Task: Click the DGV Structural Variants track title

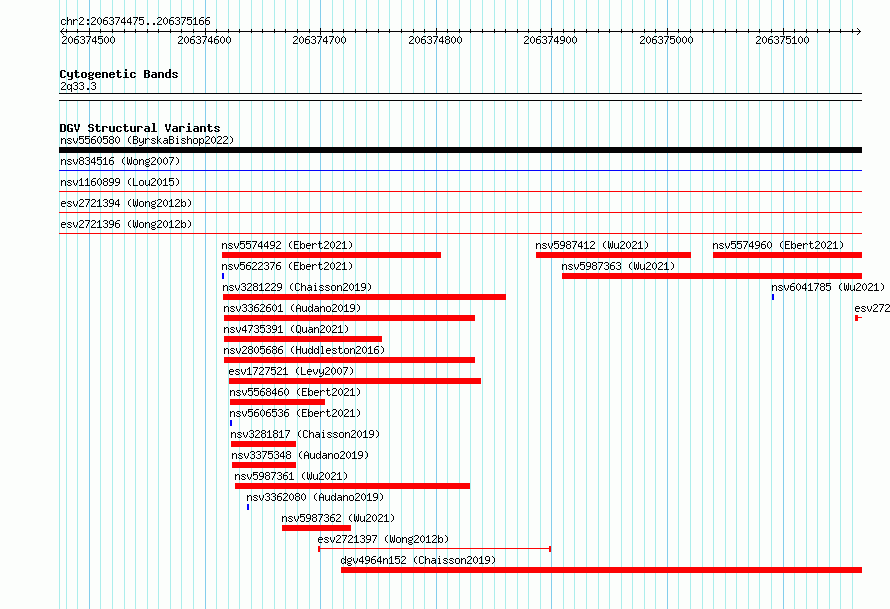Action: (140, 128)
